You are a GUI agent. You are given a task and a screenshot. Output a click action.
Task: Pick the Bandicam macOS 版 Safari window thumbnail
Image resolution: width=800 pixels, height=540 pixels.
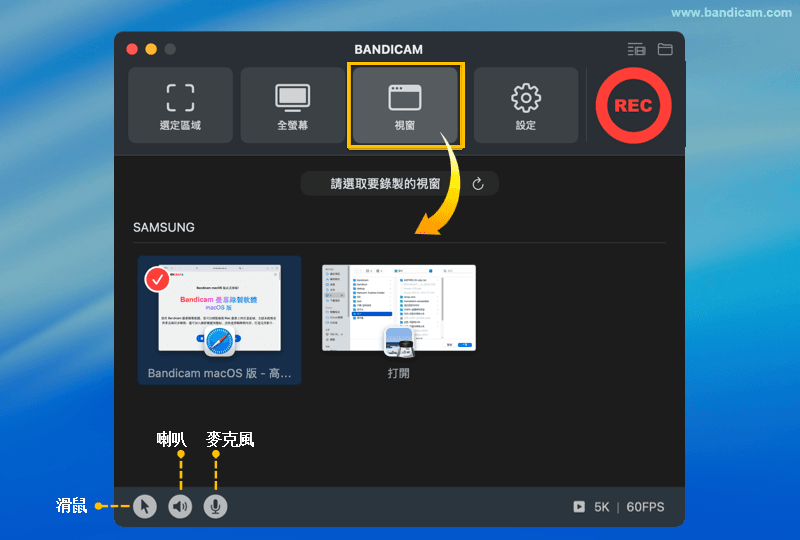click(x=219, y=320)
